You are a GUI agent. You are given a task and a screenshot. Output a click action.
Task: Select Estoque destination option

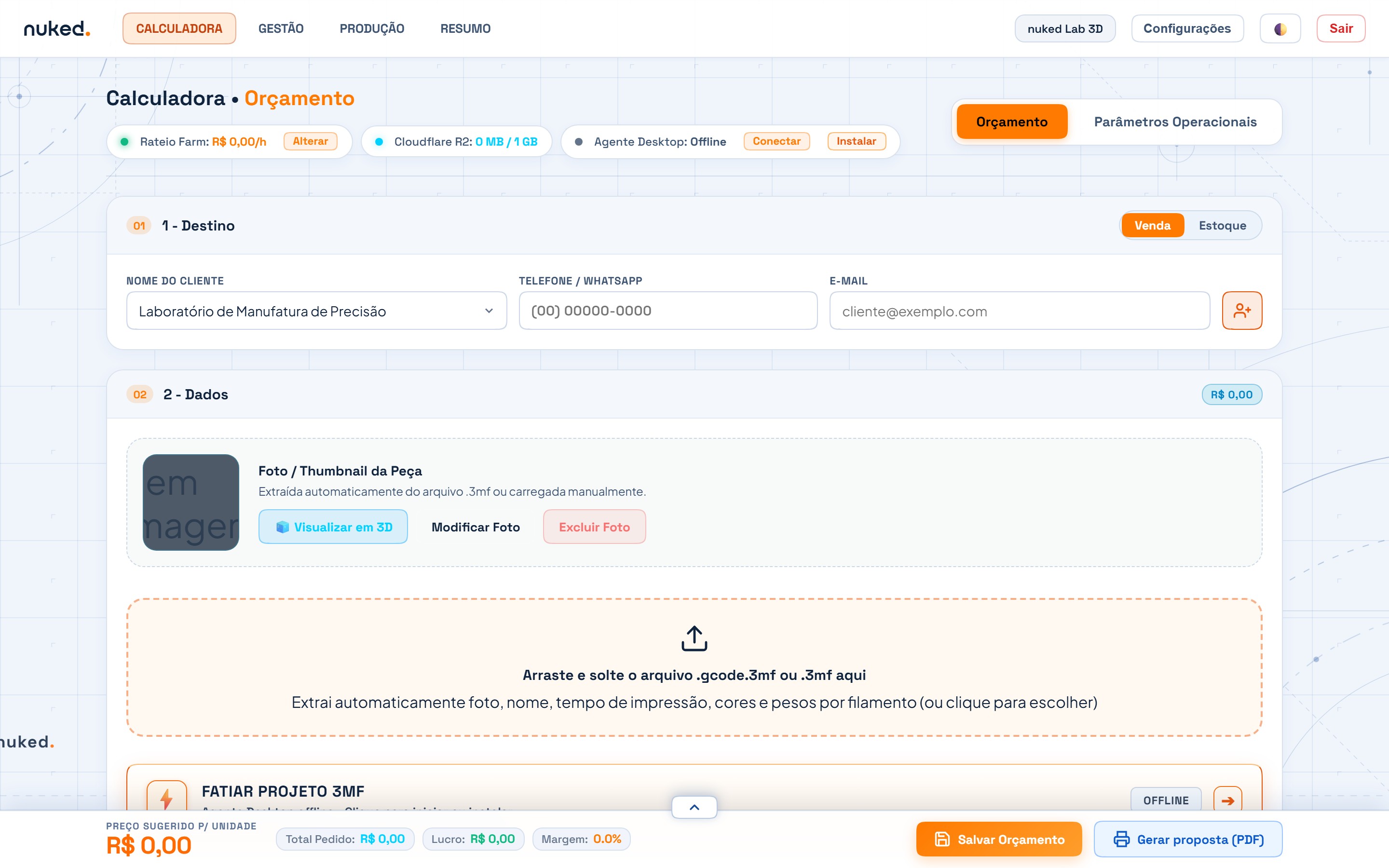pyautogui.click(x=1223, y=226)
